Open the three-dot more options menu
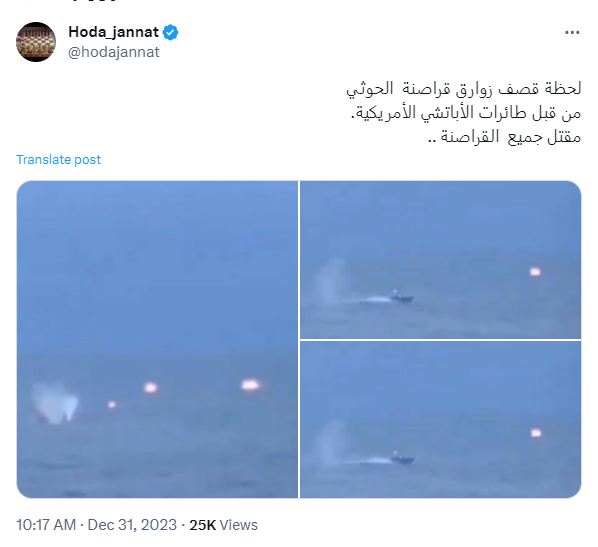This screenshot has height=547, width=598. (x=572, y=33)
